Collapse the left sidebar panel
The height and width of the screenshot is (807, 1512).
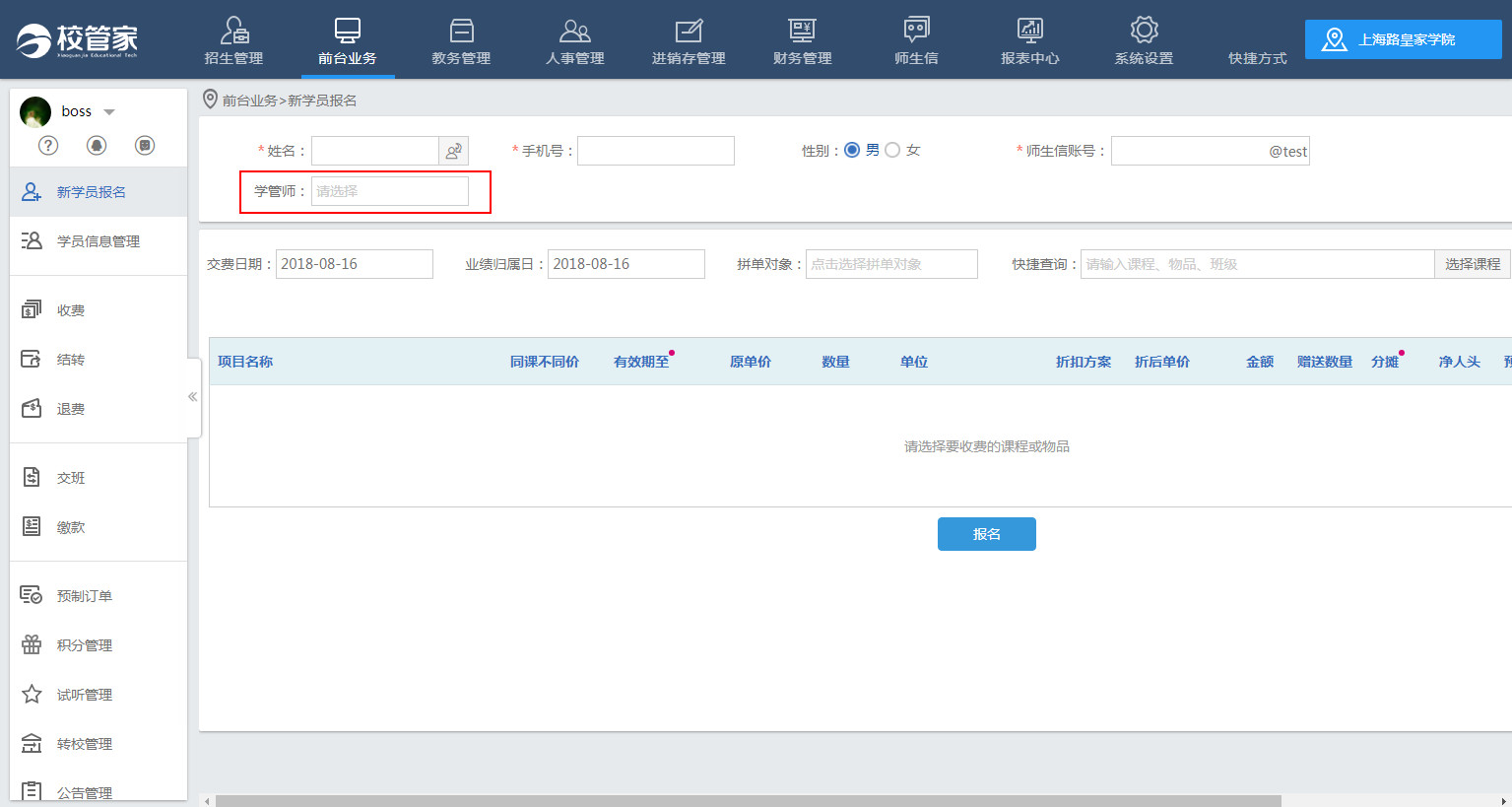coord(193,397)
